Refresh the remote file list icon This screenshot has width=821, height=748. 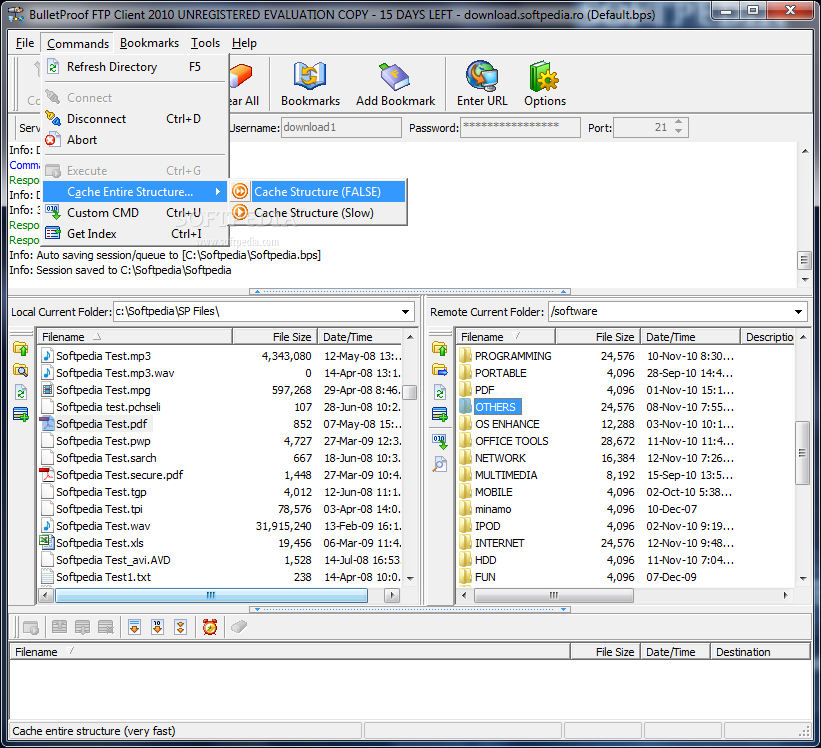point(440,393)
